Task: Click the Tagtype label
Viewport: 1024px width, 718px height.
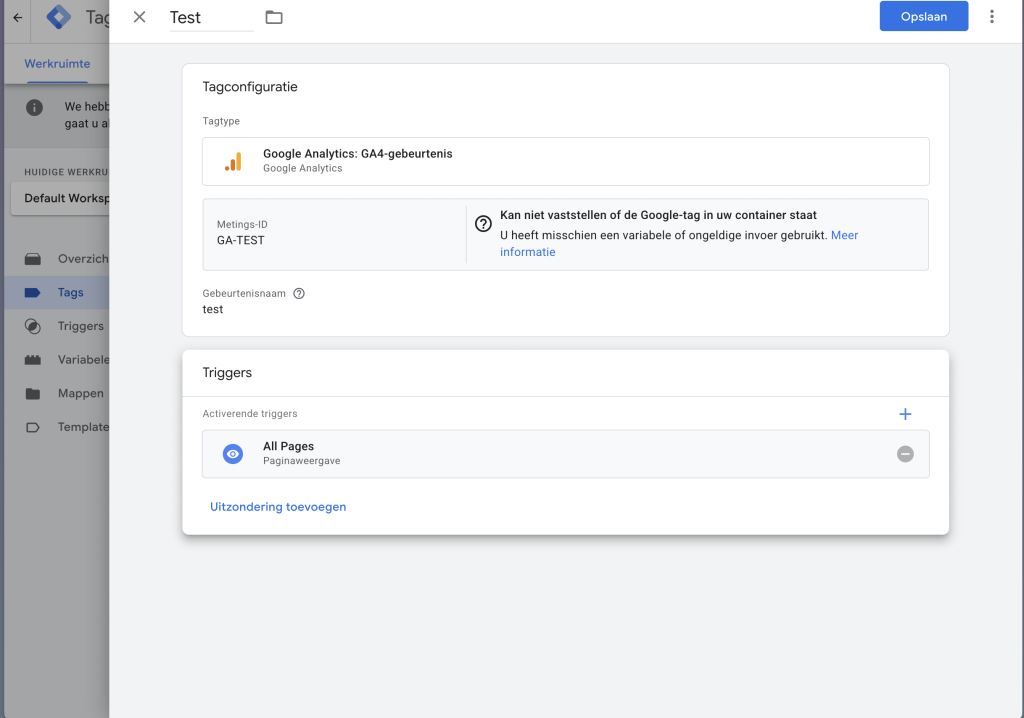Action: point(221,121)
